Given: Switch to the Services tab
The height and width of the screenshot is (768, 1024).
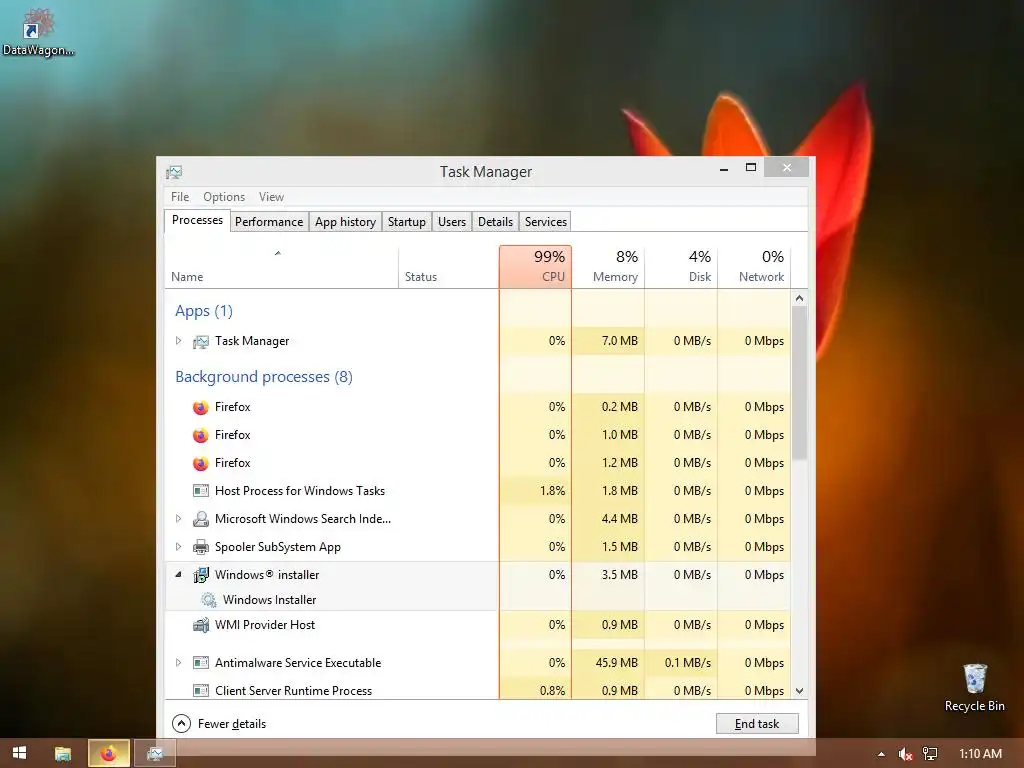Looking at the screenshot, I should pos(546,222).
